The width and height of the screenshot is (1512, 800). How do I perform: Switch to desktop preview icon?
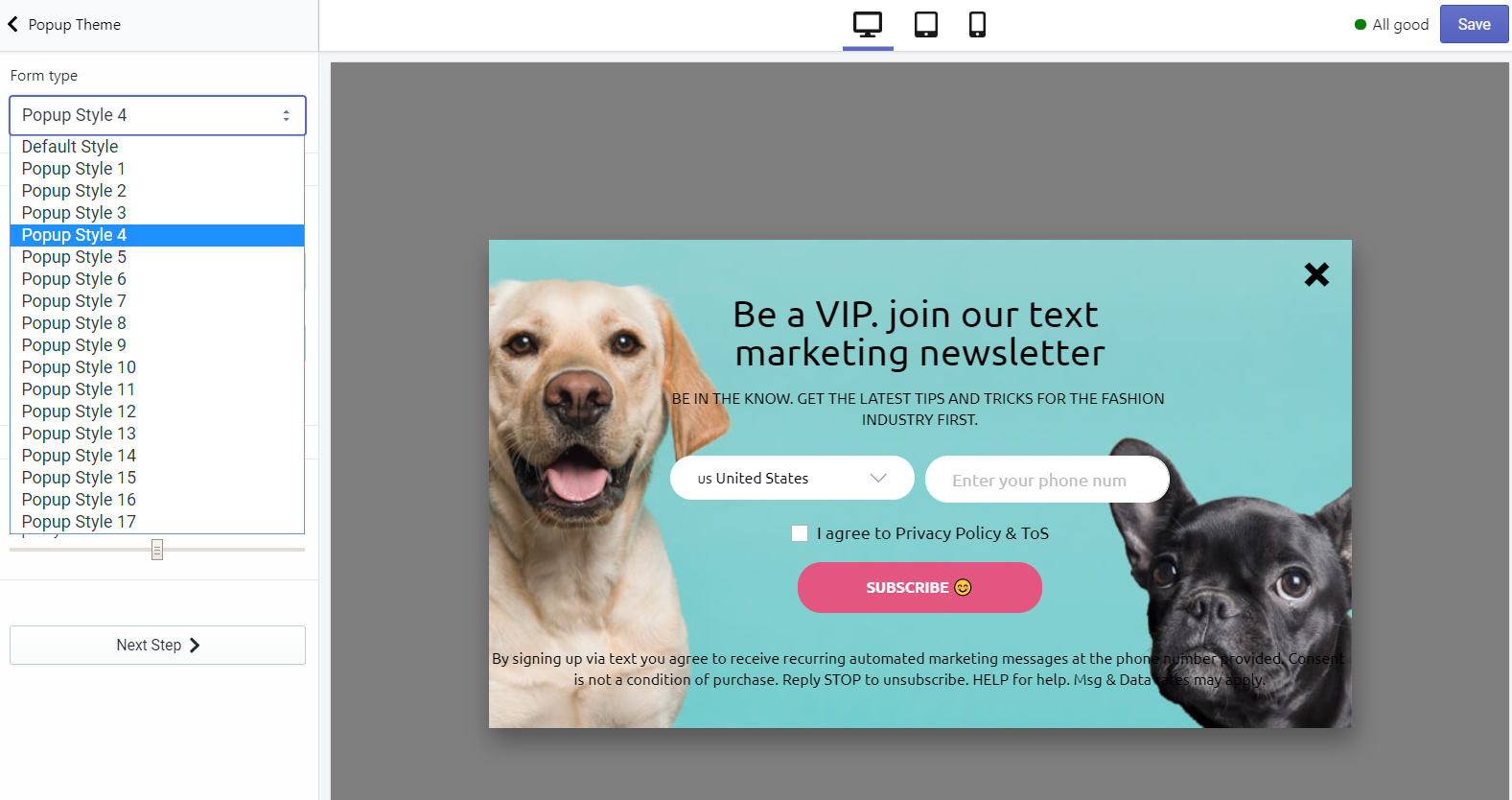click(x=868, y=24)
